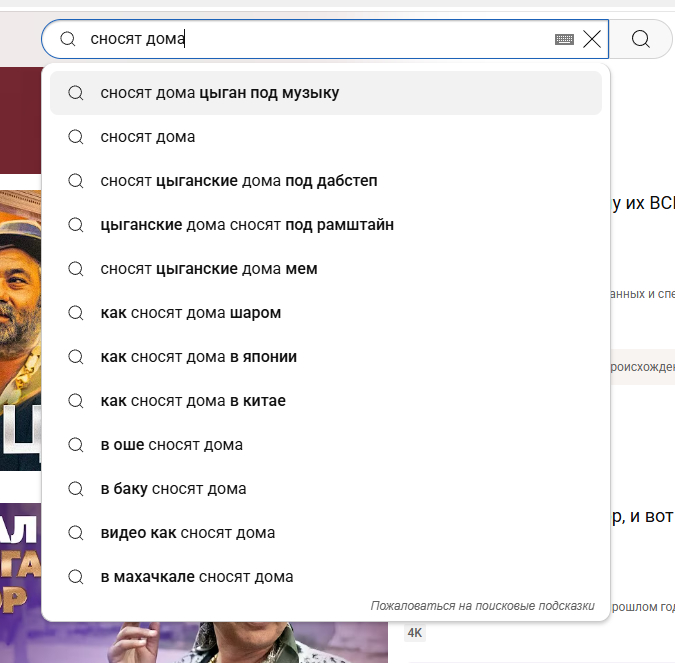Click the search icon beside 'сносят дома' suggestion
The image size is (675, 663).
click(75, 137)
